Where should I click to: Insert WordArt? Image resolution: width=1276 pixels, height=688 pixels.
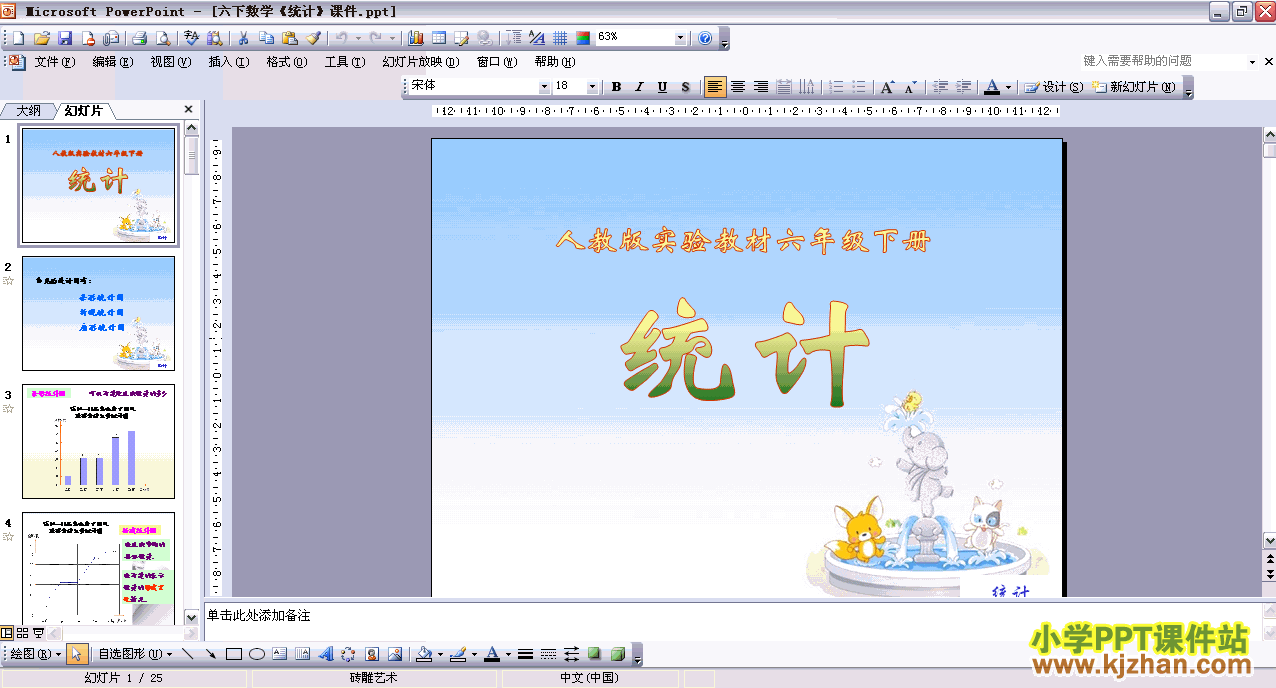point(326,654)
